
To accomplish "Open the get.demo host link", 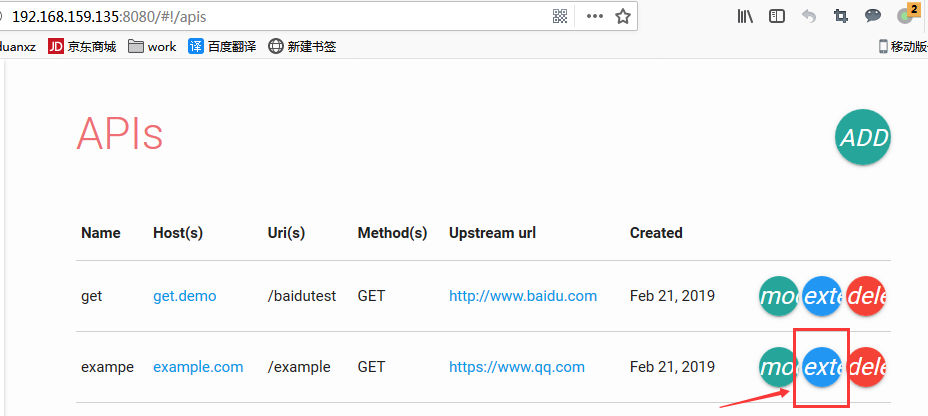I will (x=184, y=296).
